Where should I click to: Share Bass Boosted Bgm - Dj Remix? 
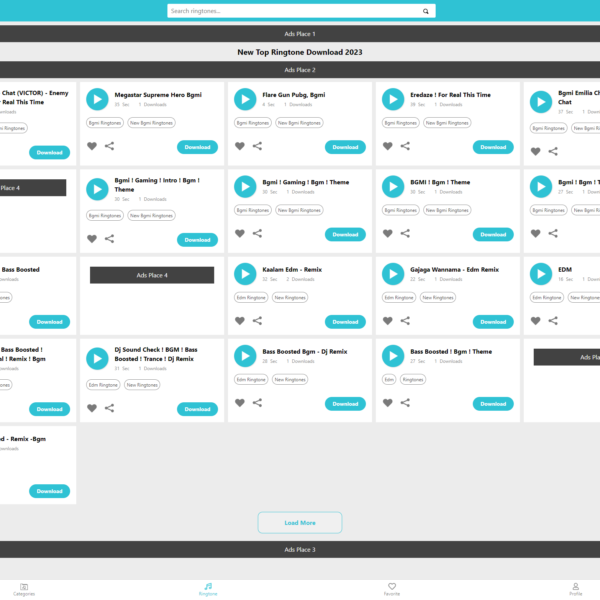pos(257,403)
